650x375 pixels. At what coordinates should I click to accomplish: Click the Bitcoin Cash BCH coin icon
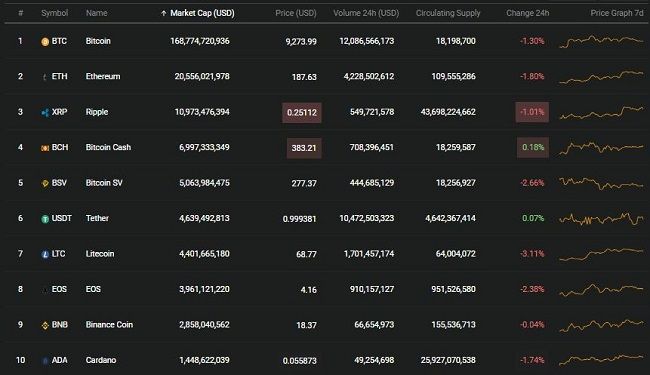[x=45, y=148]
